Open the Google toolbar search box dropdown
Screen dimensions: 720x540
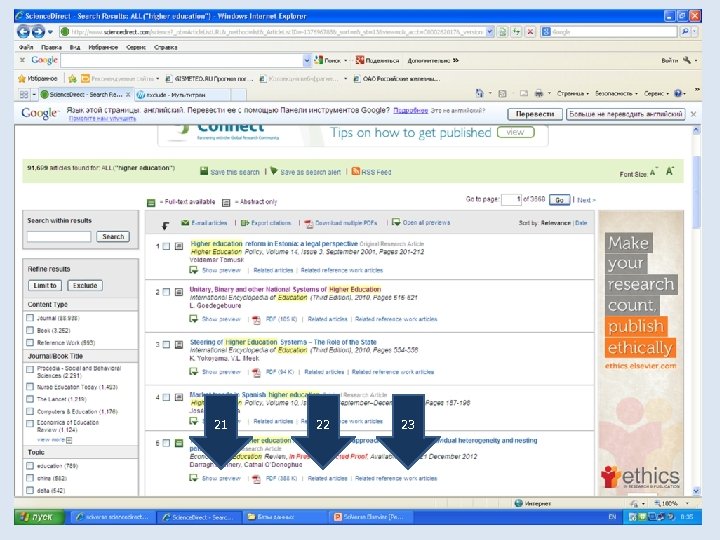click(307, 60)
